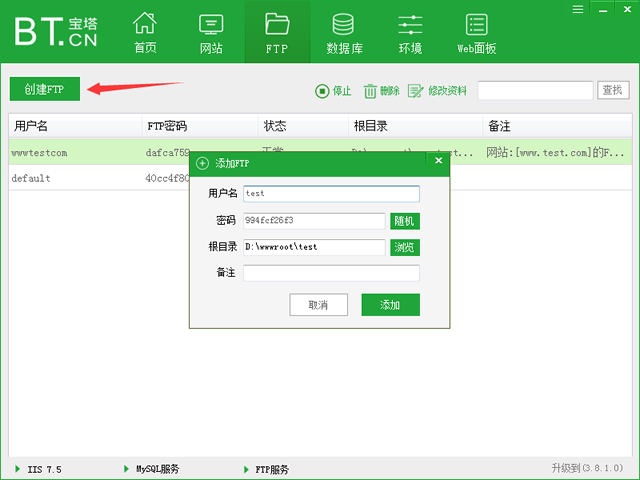The width and height of the screenshot is (640, 480).
Task: Switch to the Web面板 panel
Action: click(477, 32)
